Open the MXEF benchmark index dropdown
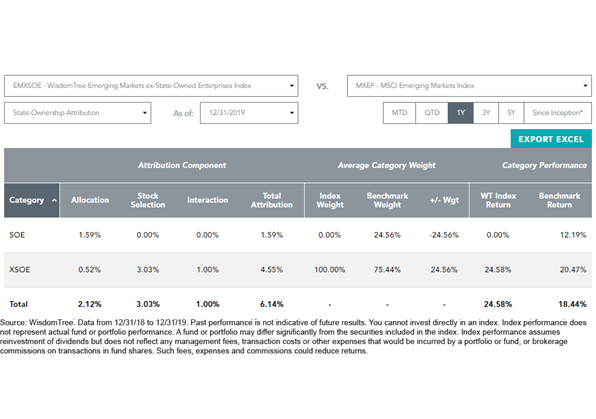 coord(469,86)
